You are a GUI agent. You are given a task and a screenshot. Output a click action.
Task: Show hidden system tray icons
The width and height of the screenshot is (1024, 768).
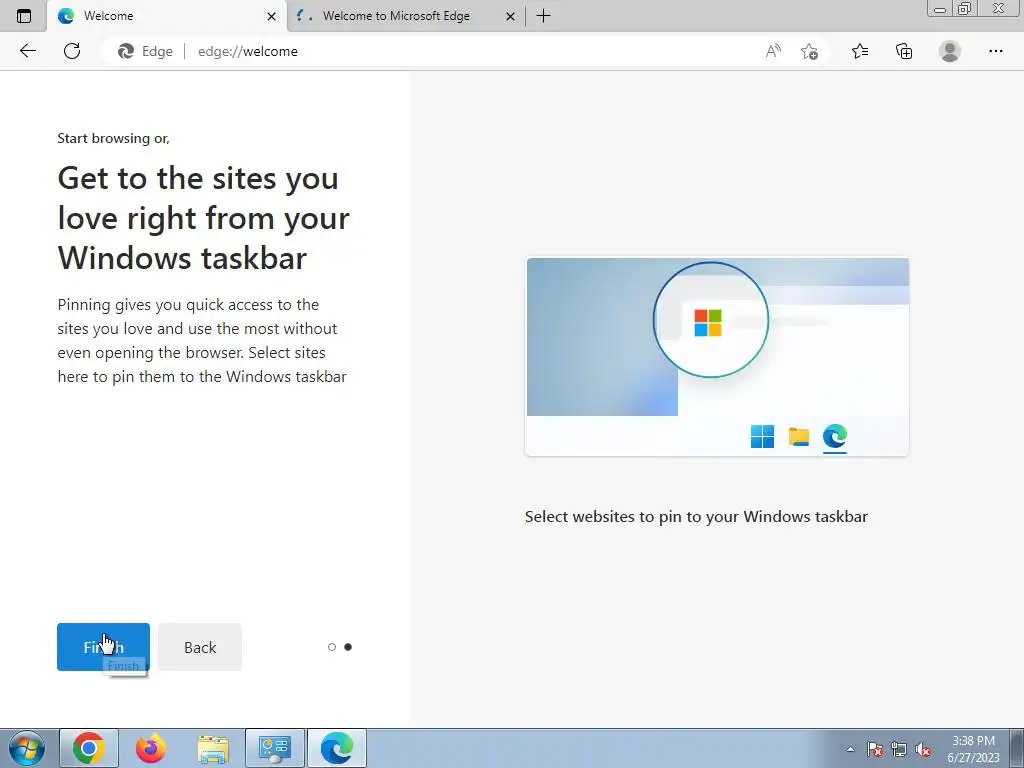pos(850,749)
